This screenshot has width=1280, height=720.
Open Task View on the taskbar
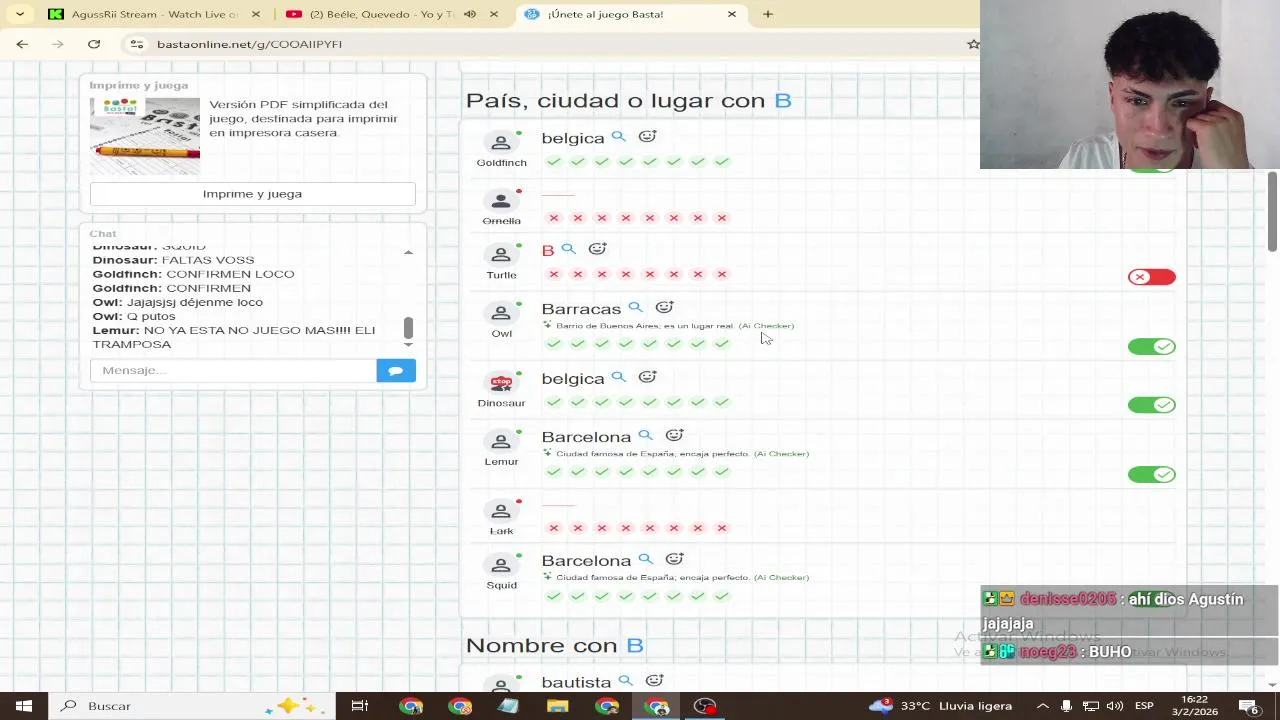359,706
